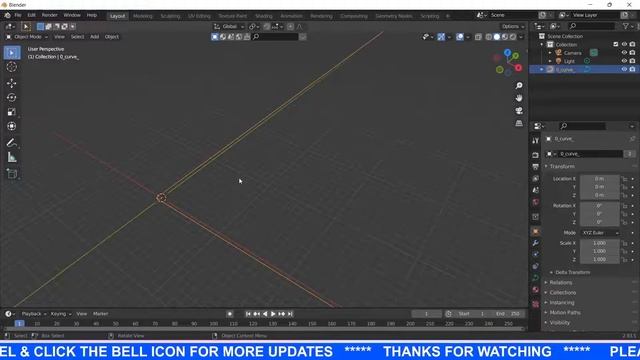Click the current frame number field
This screenshot has width=640, height=360.
click(427, 314)
